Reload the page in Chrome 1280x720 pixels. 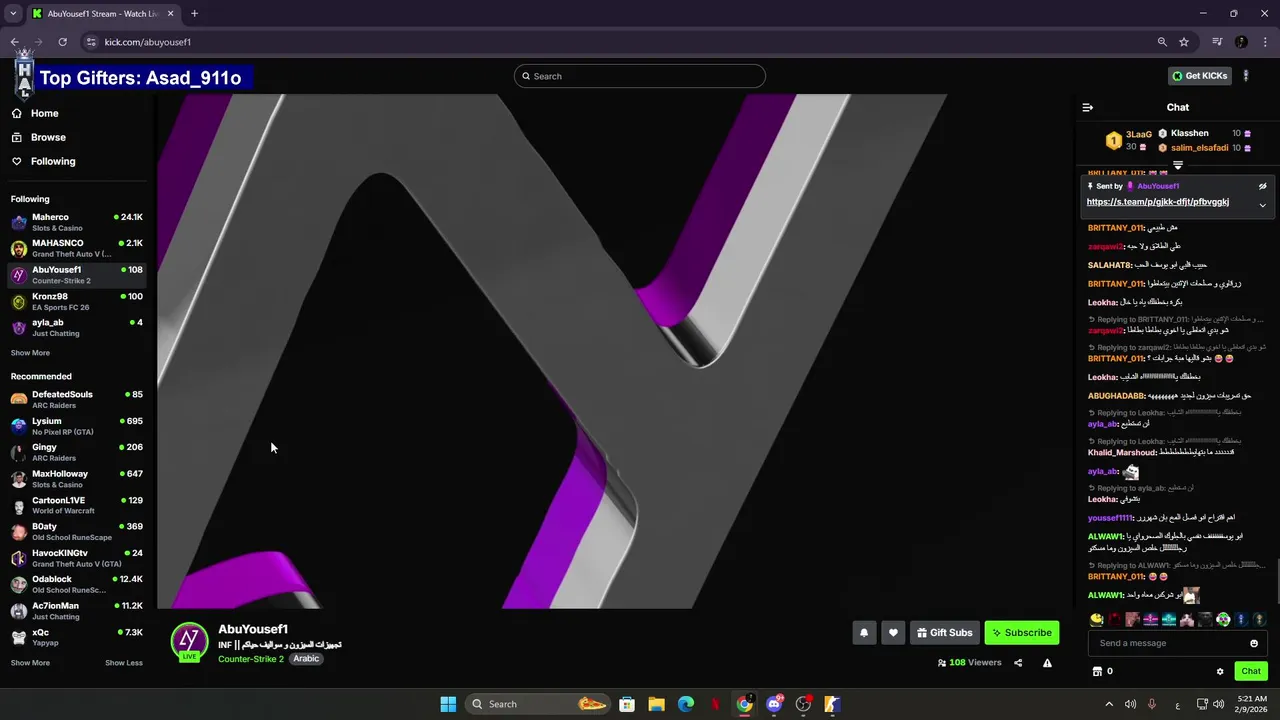tap(62, 42)
